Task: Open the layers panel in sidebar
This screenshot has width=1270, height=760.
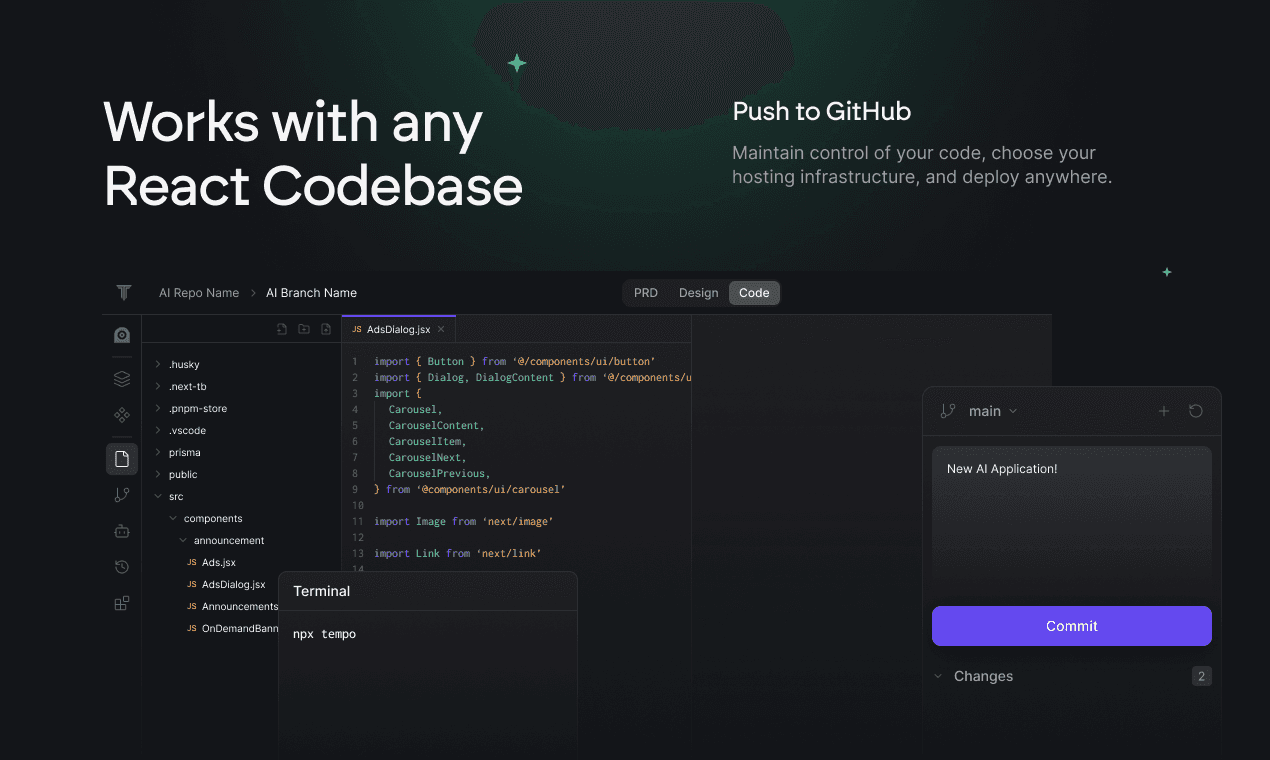Action: 122,379
